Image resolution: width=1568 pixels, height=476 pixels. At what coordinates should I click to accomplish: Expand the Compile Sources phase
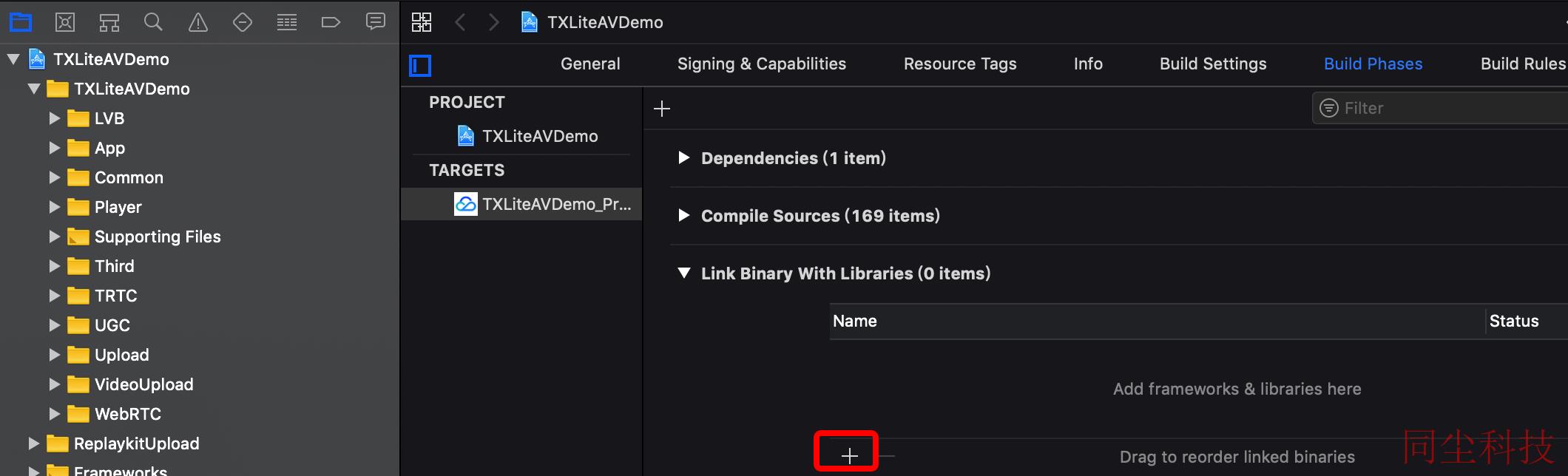(684, 215)
